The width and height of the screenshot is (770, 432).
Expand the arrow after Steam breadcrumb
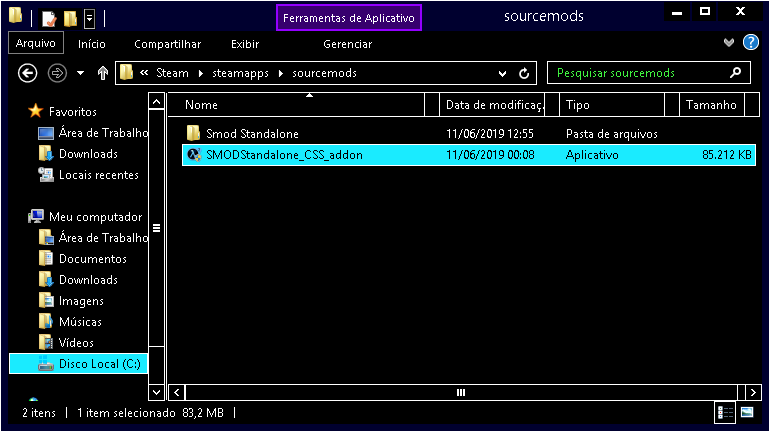coord(201,74)
